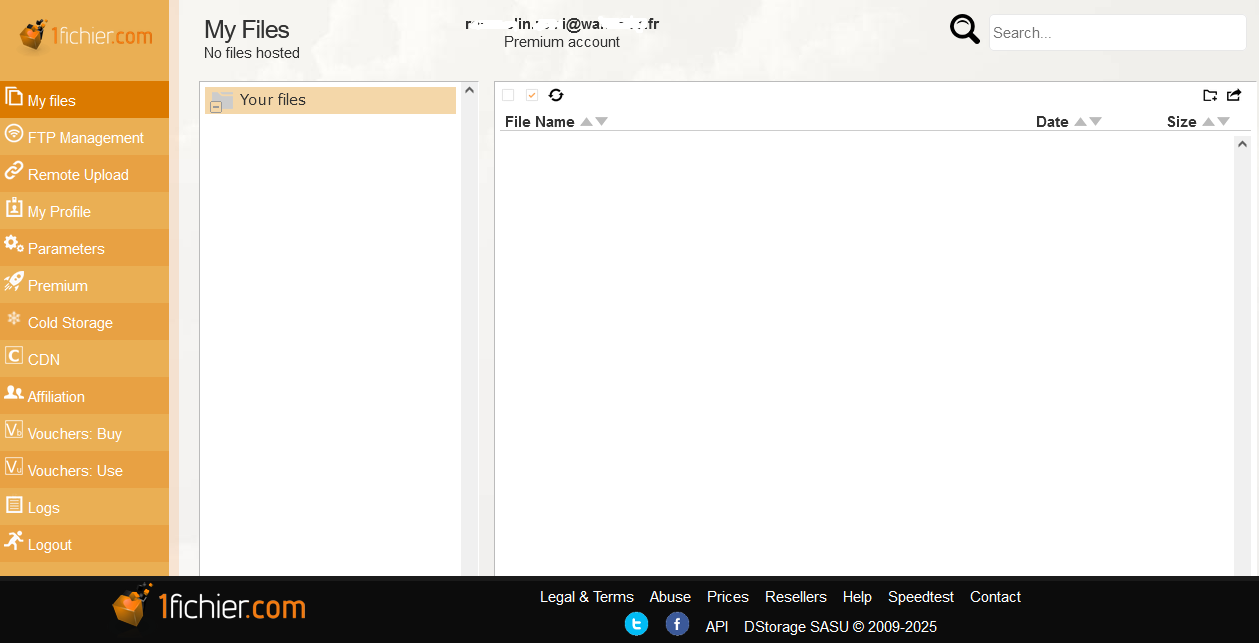Viewport: 1259px width, 643px height.
Task: Go to Cold Storage in sidebar
Action: click(x=70, y=322)
